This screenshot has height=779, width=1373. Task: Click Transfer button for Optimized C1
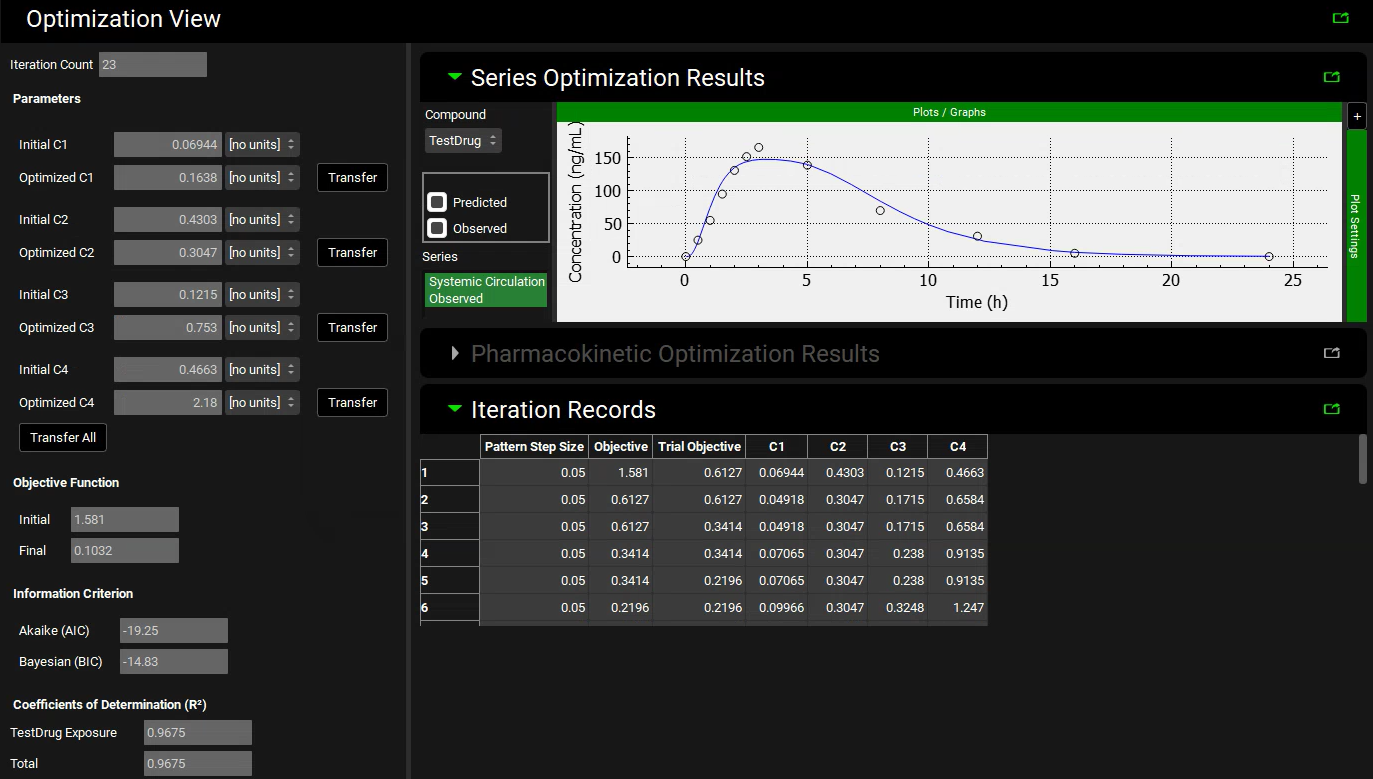[x=352, y=178]
